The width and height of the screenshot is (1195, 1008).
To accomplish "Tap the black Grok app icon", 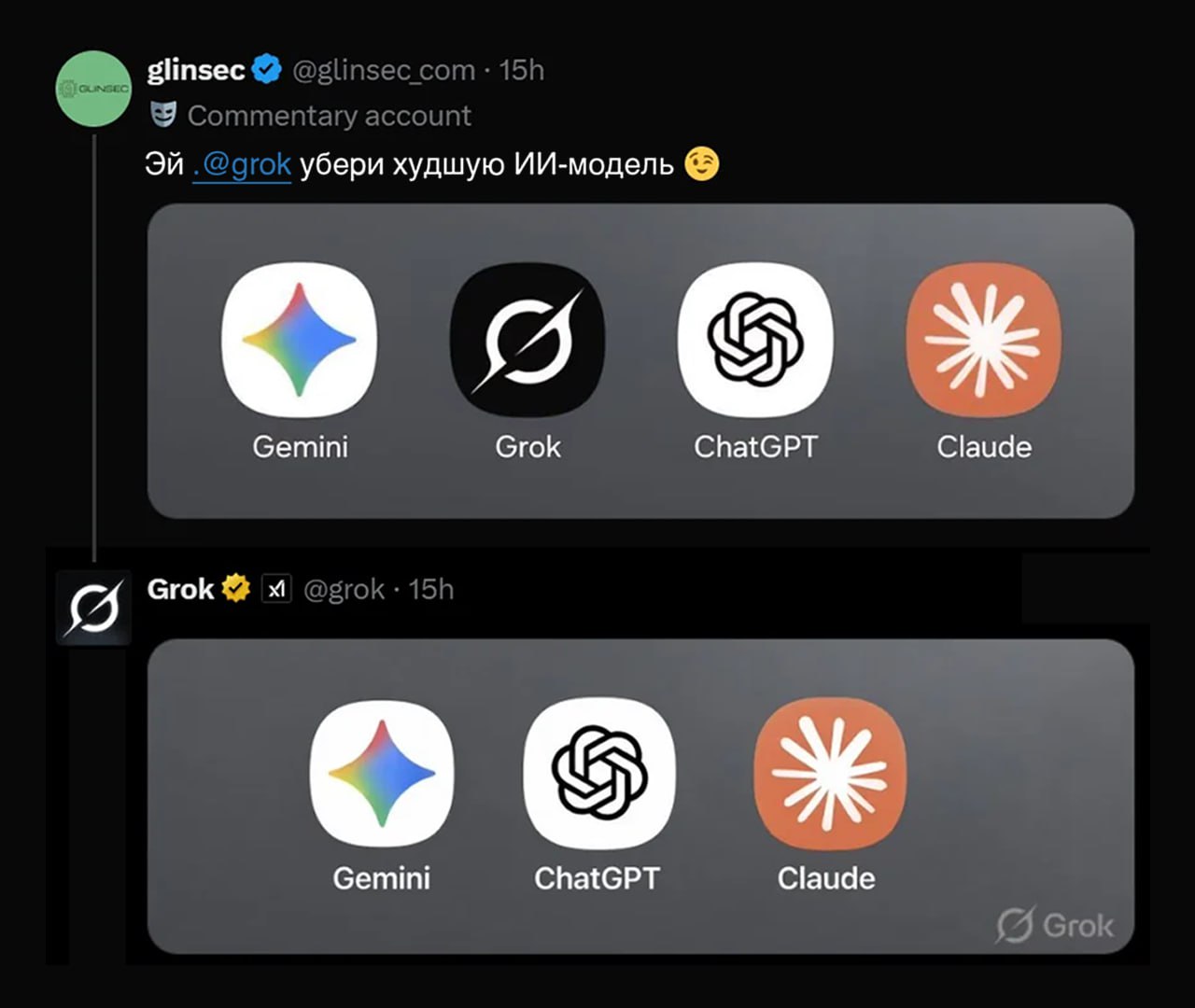I will pos(527,340).
